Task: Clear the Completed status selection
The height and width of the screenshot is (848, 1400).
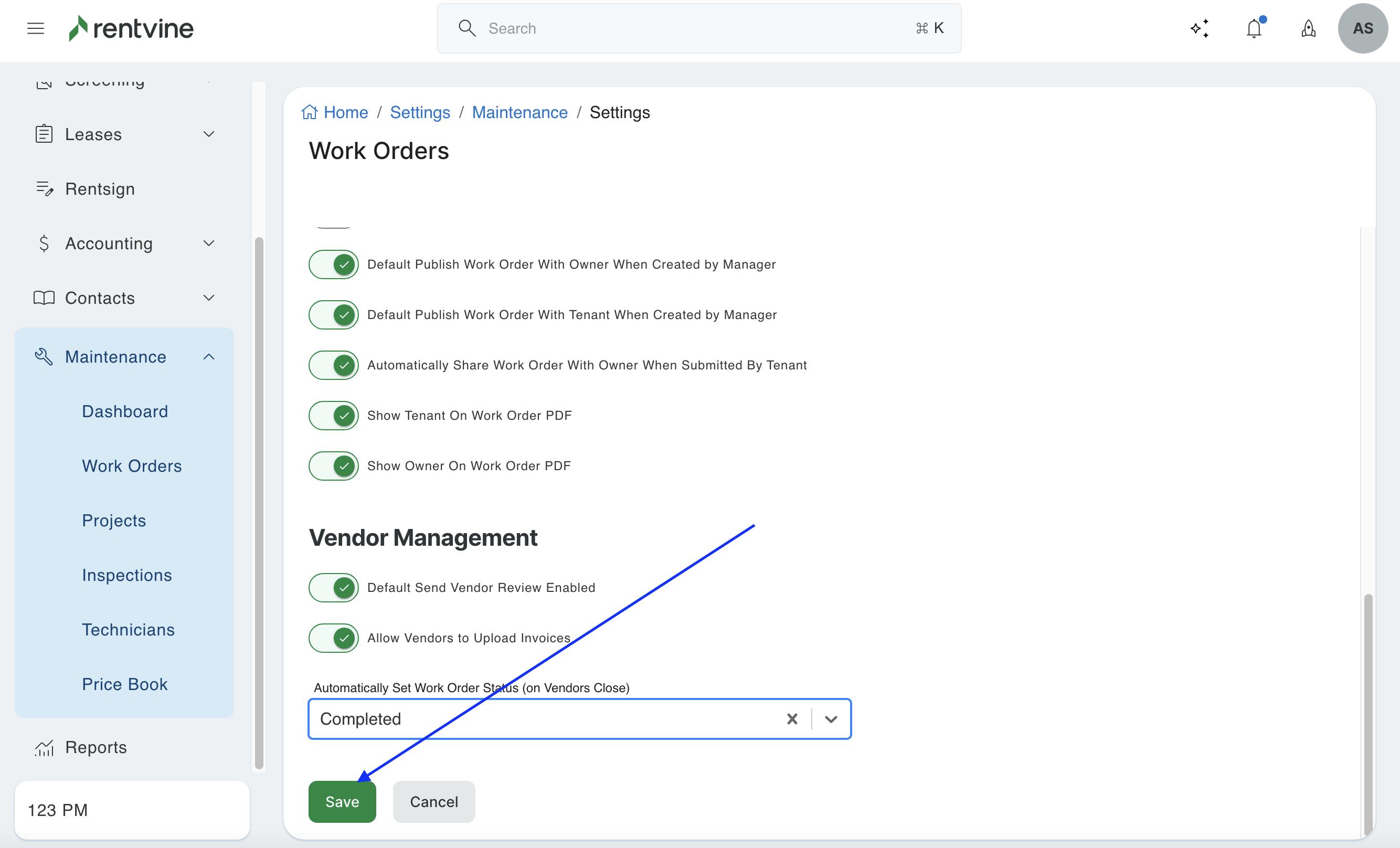Action: 792,719
